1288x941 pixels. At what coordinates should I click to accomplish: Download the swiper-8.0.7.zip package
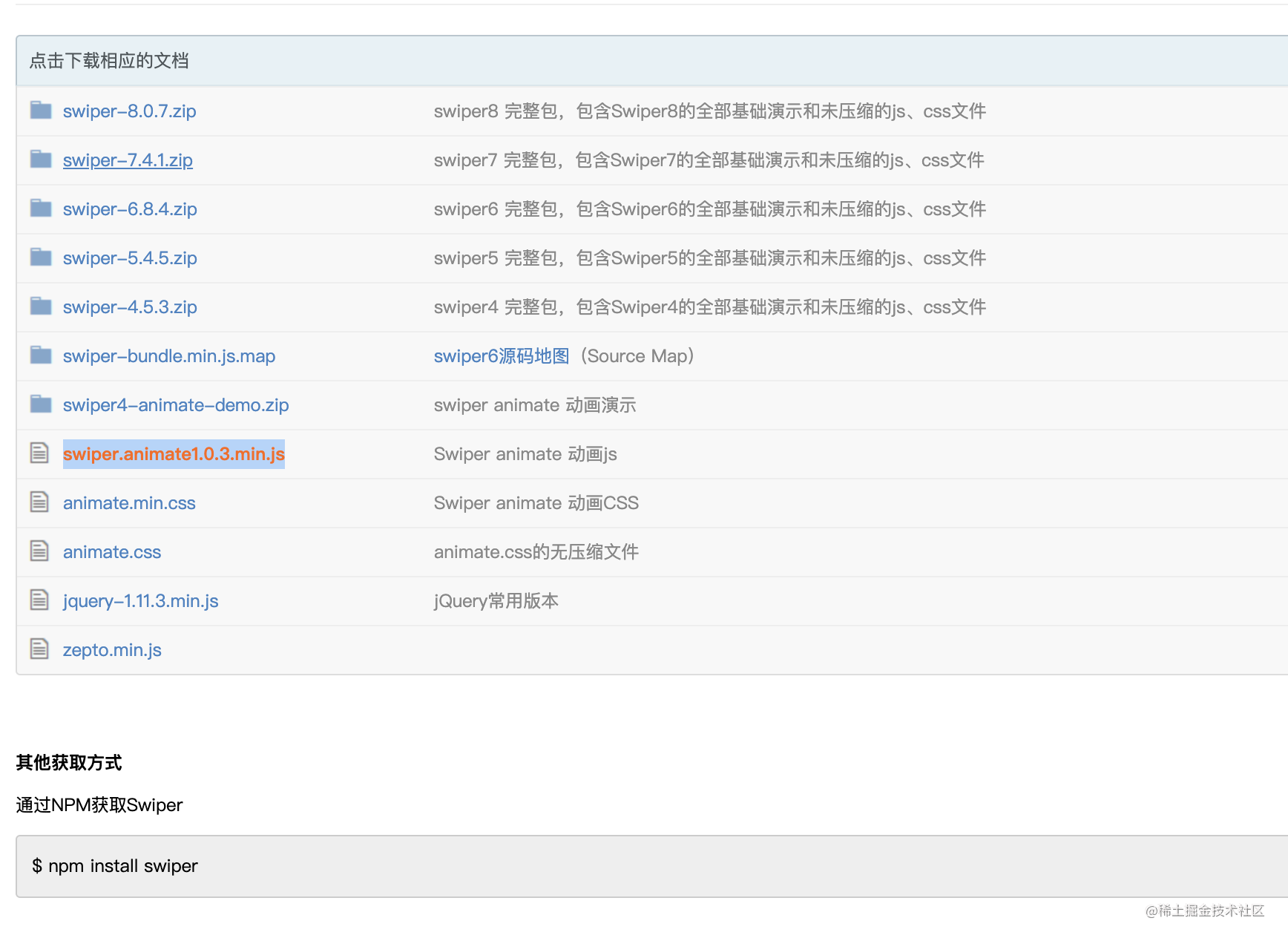pyautogui.click(x=129, y=111)
